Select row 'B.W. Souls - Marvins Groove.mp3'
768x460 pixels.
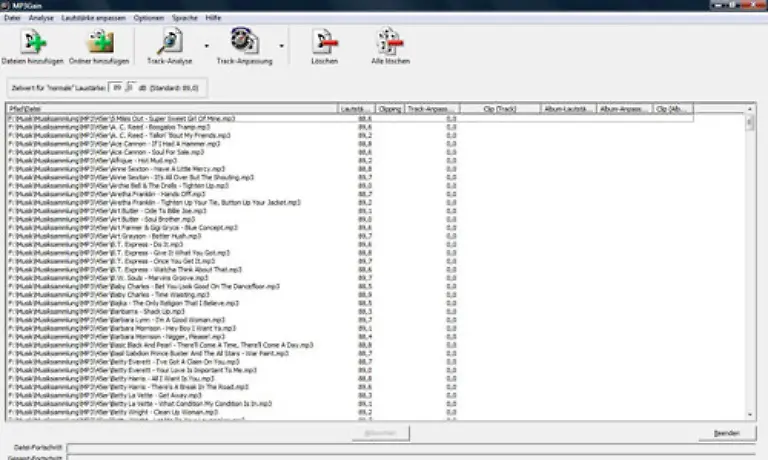tap(350, 278)
